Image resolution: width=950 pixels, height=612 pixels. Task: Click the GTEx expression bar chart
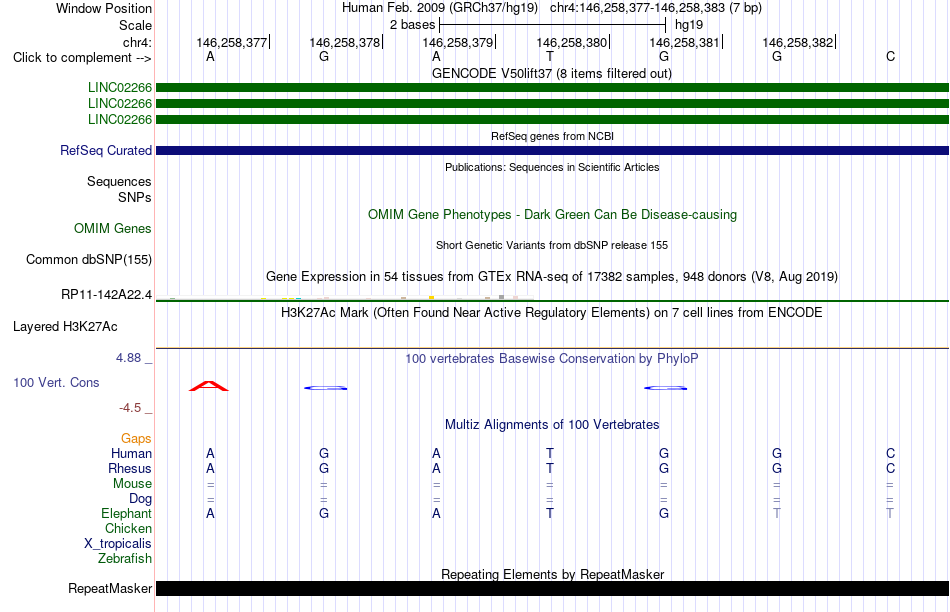click(345, 298)
